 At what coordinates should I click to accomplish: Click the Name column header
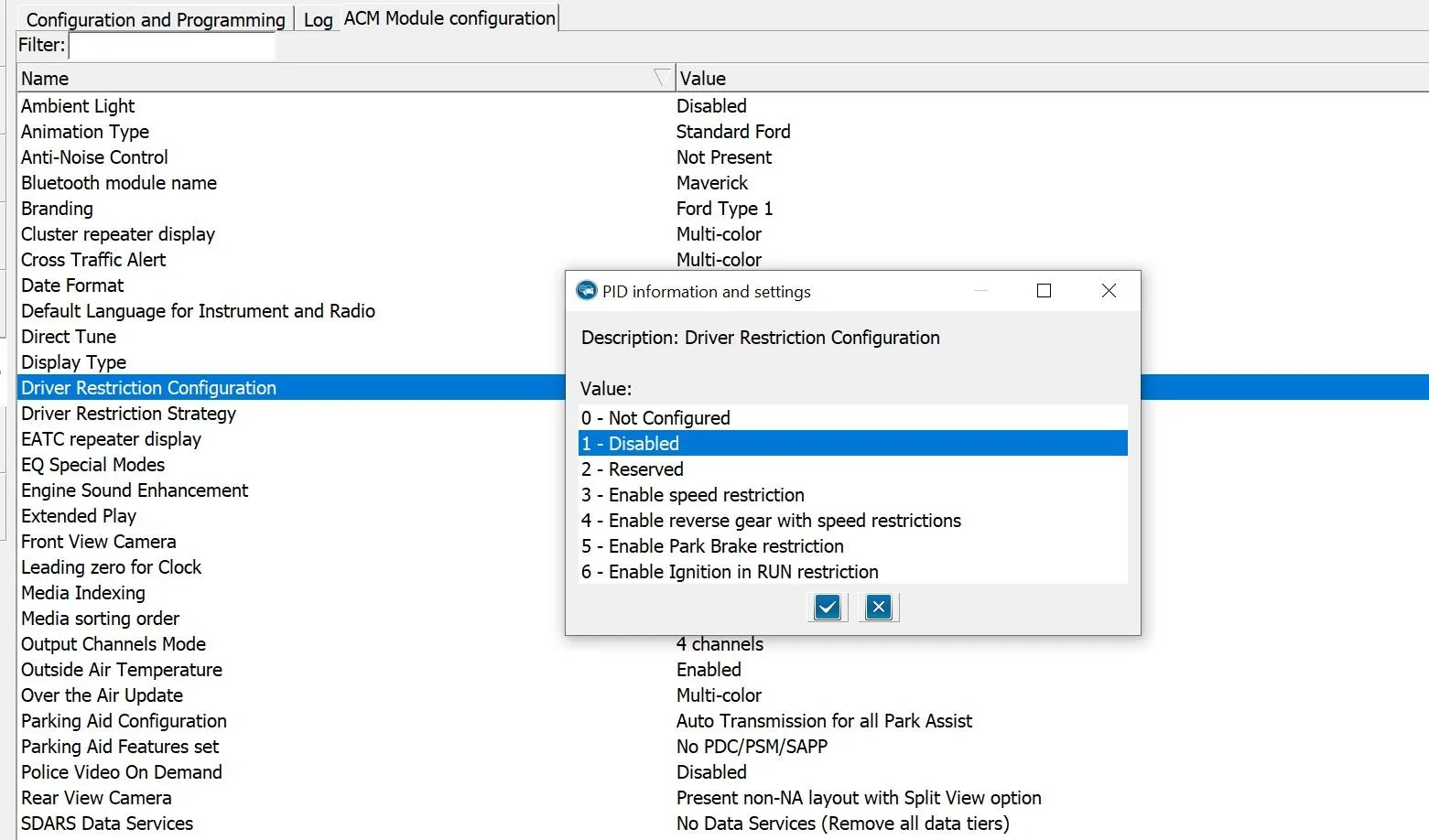(345, 78)
